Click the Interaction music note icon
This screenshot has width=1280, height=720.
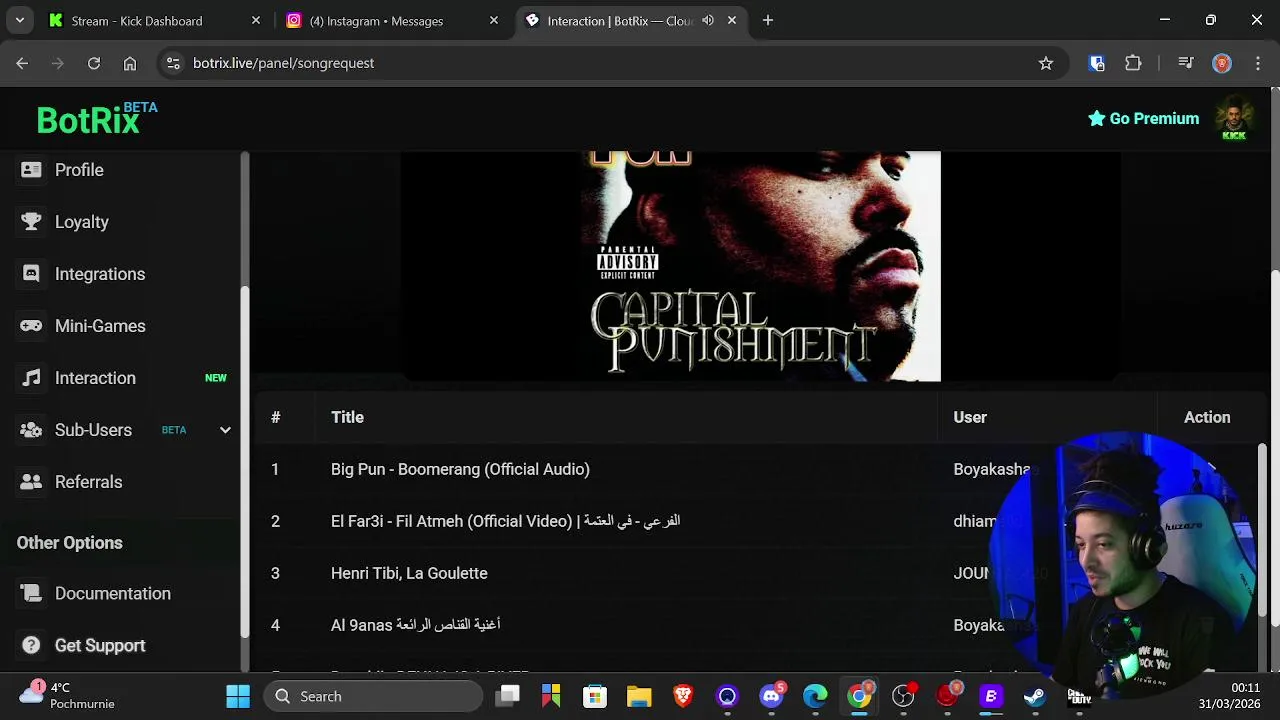tap(31, 378)
